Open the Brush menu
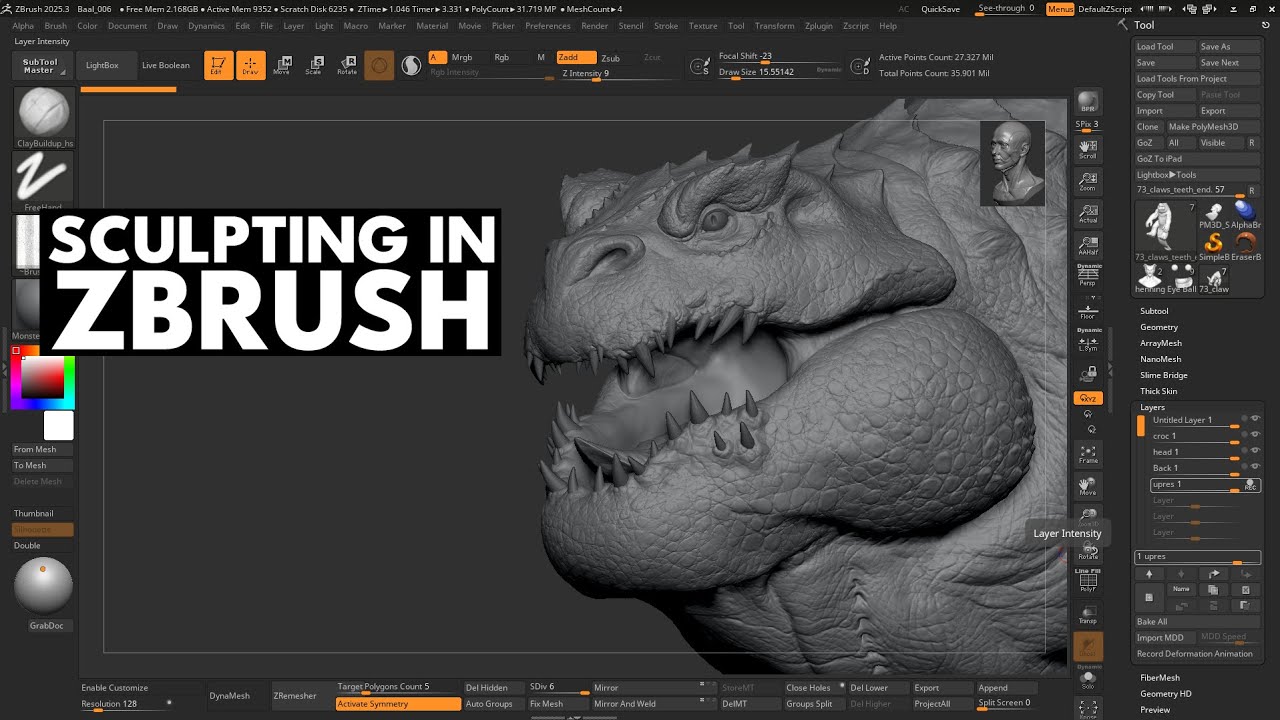Screen dimensions: 1280x720 point(56,26)
